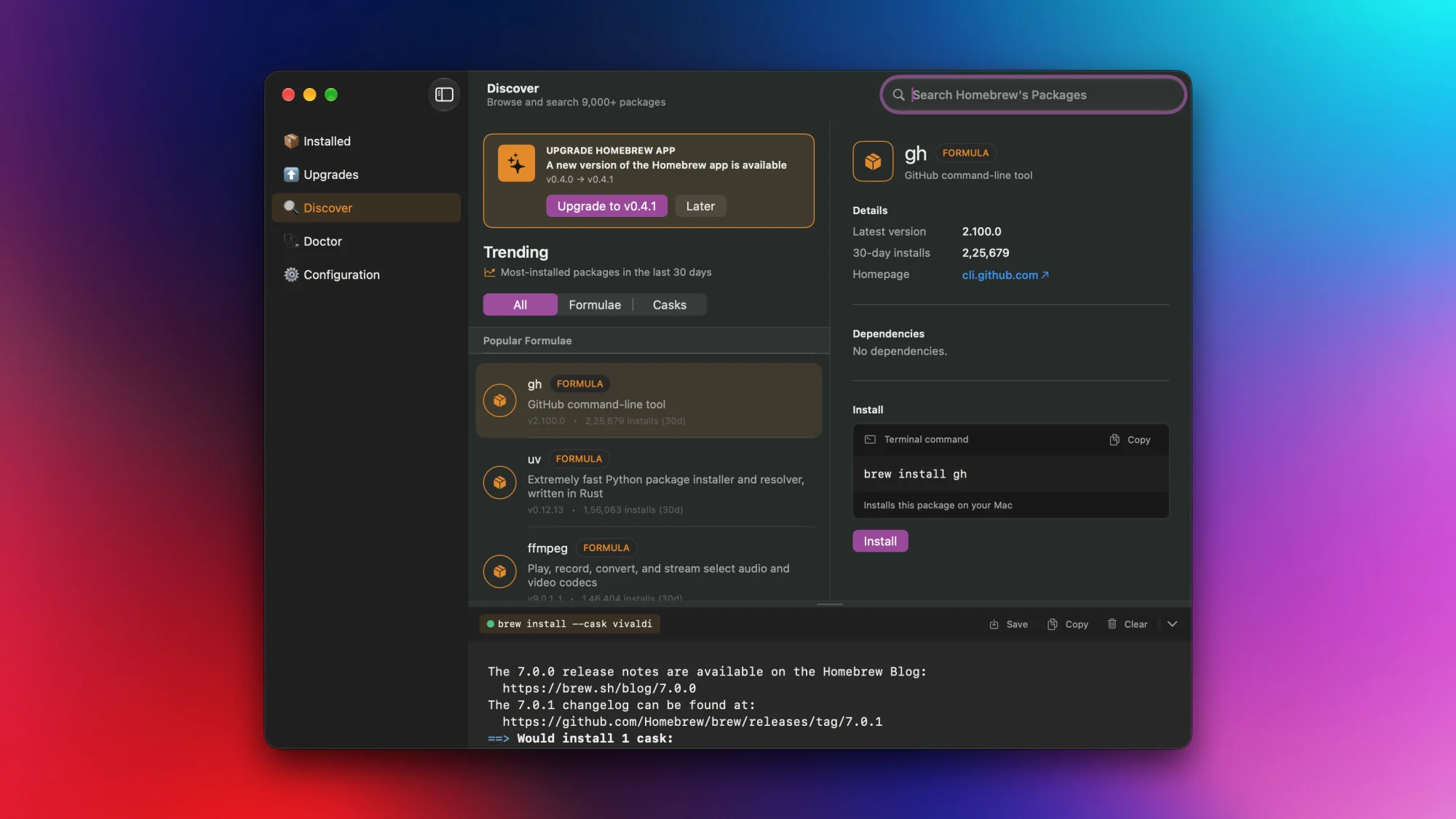The width and height of the screenshot is (1456, 819).
Task: Click Upgrade to v0.4.1 button
Action: pyautogui.click(x=606, y=206)
